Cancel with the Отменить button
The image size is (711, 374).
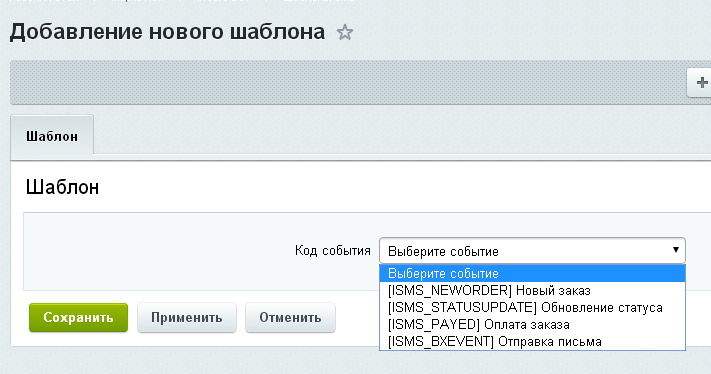[290, 317]
